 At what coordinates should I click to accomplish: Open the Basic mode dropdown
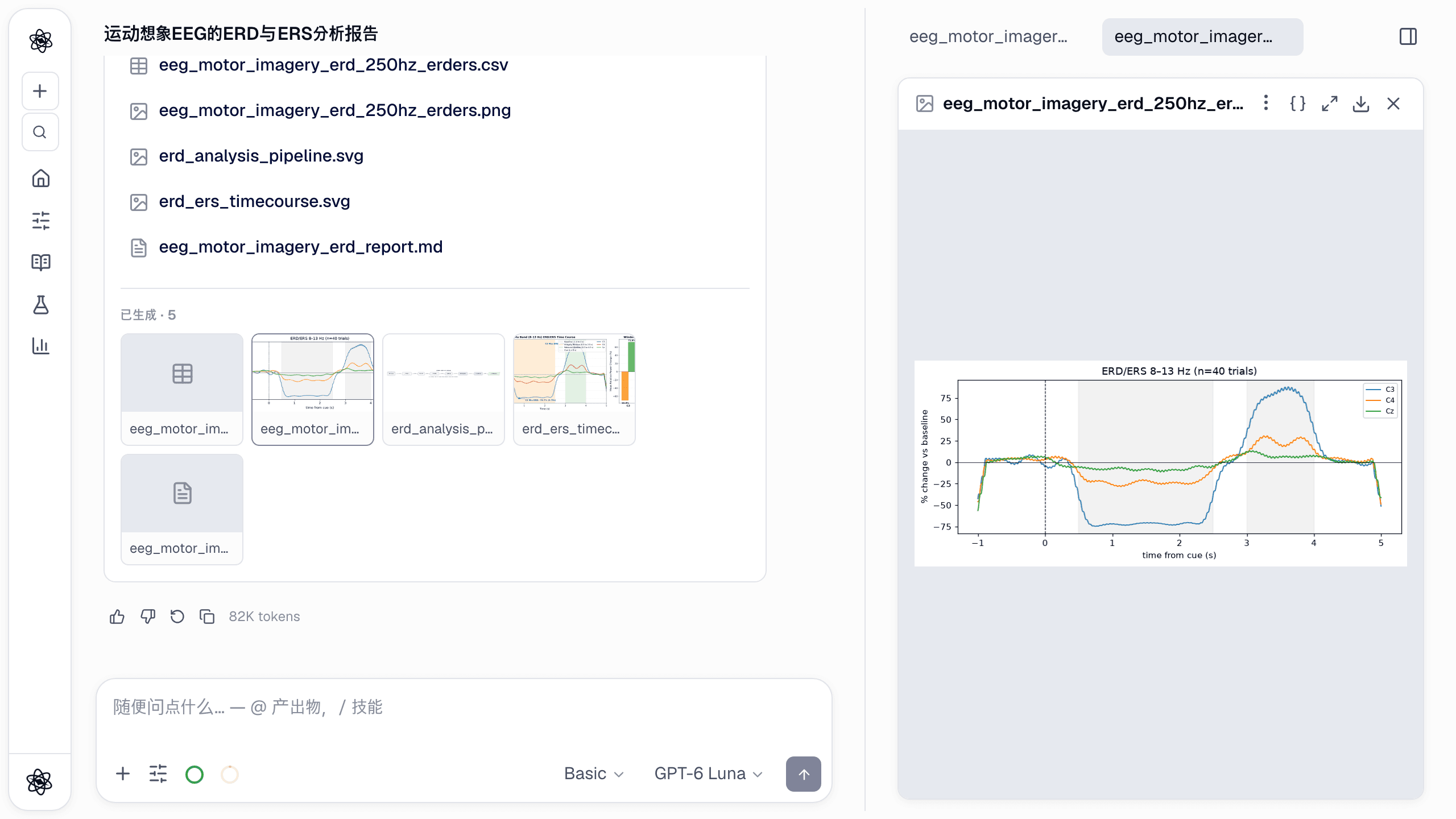(x=594, y=773)
